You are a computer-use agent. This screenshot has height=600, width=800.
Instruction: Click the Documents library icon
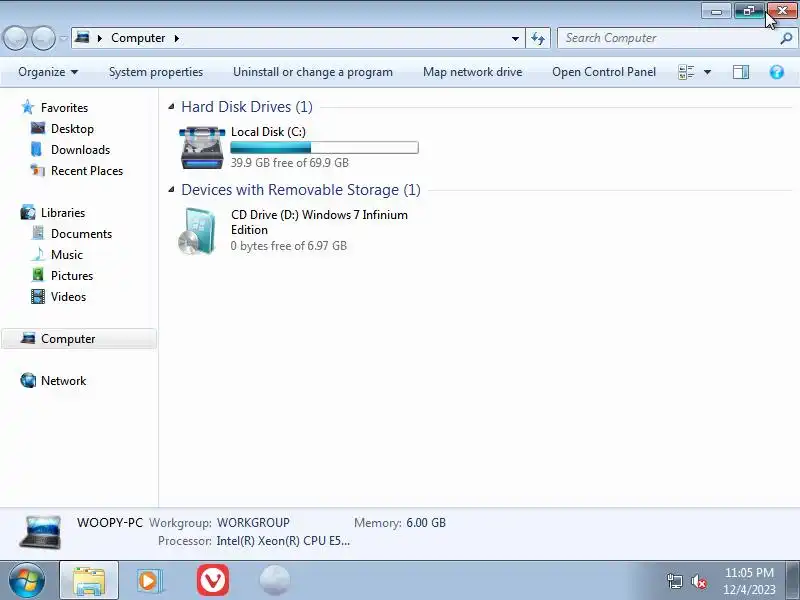[x=38, y=233]
